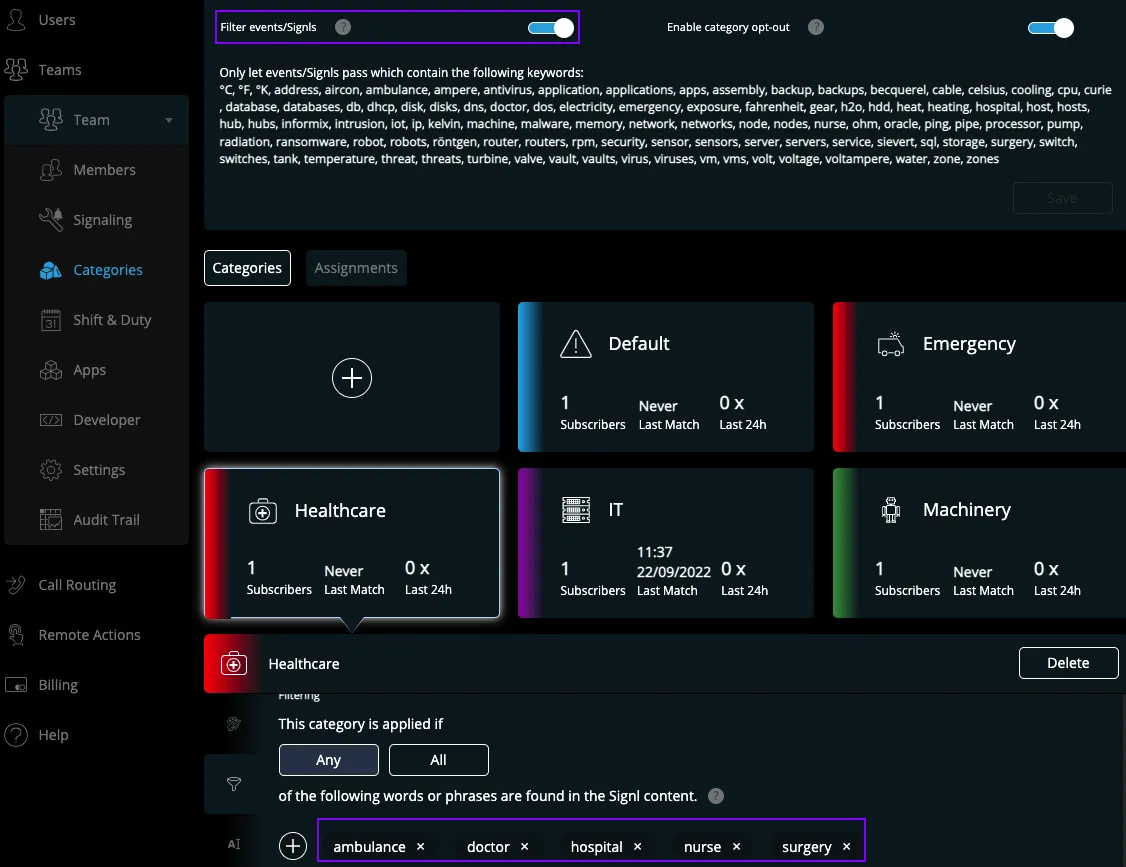Click the Save button
The width and height of the screenshot is (1126, 867).
[x=1063, y=198]
